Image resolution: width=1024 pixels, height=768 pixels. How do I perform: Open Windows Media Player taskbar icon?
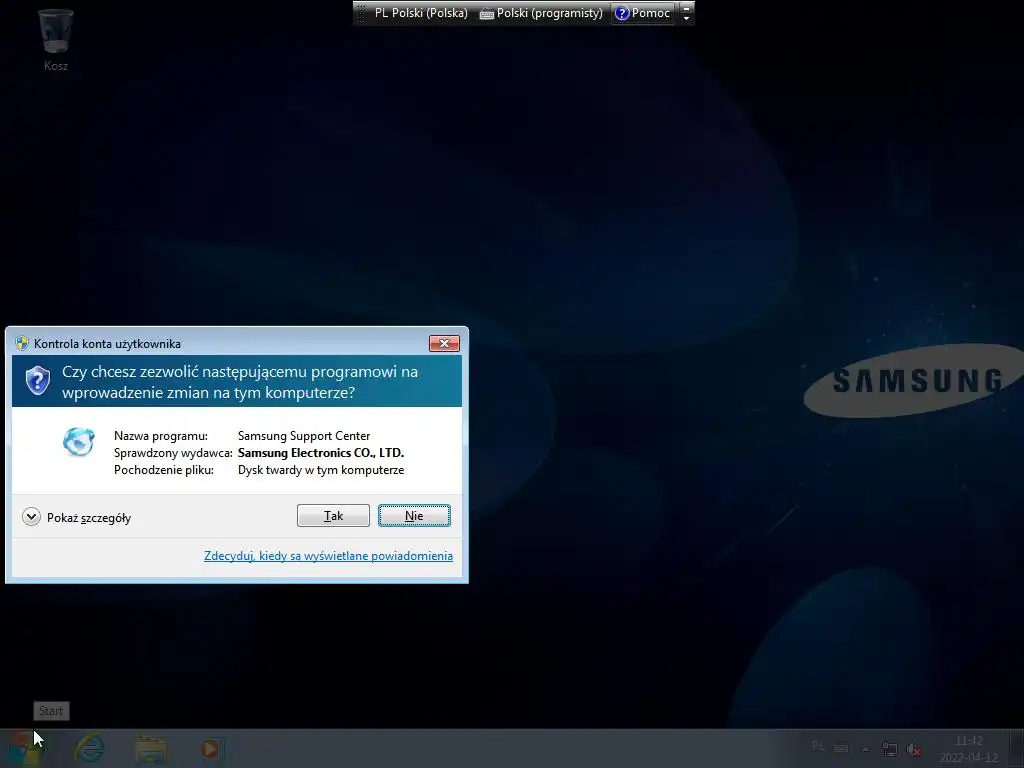click(x=211, y=749)
